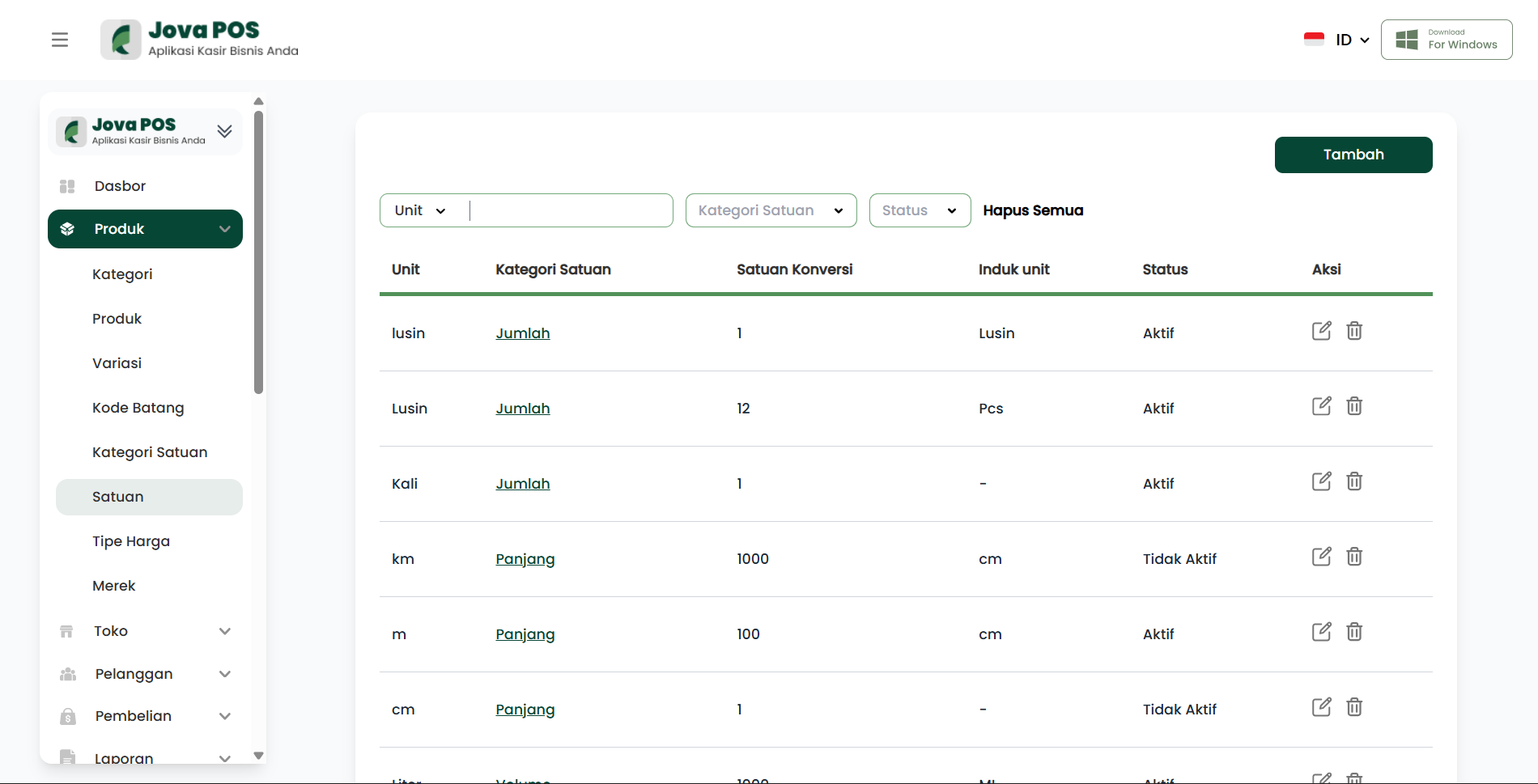Screen dimensions: 1538x784
Task: Delete the Lusin 12 Pcs row
Action: click(1354, 406)
